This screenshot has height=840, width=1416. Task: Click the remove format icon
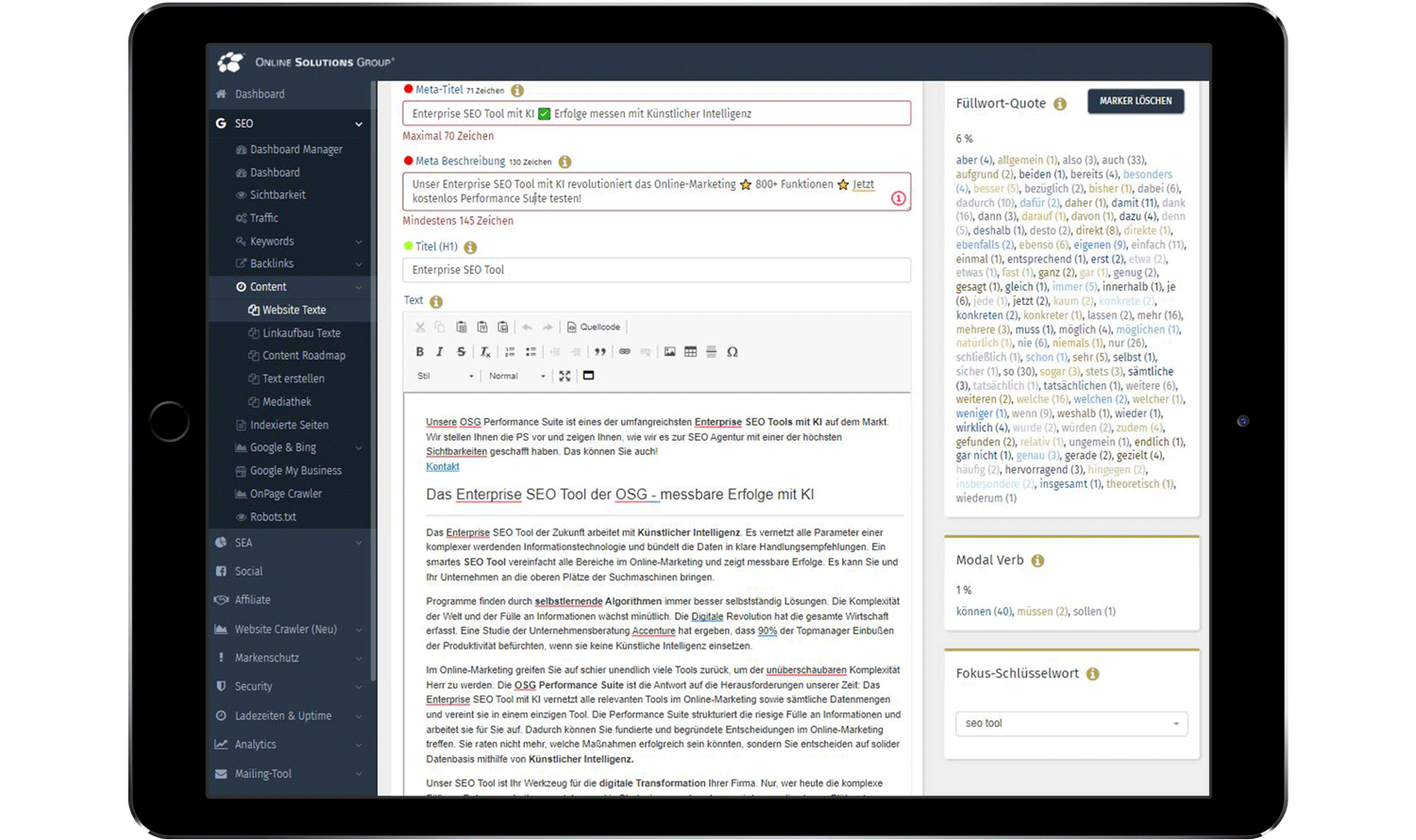pyautogui.click(x=485, y=352)
